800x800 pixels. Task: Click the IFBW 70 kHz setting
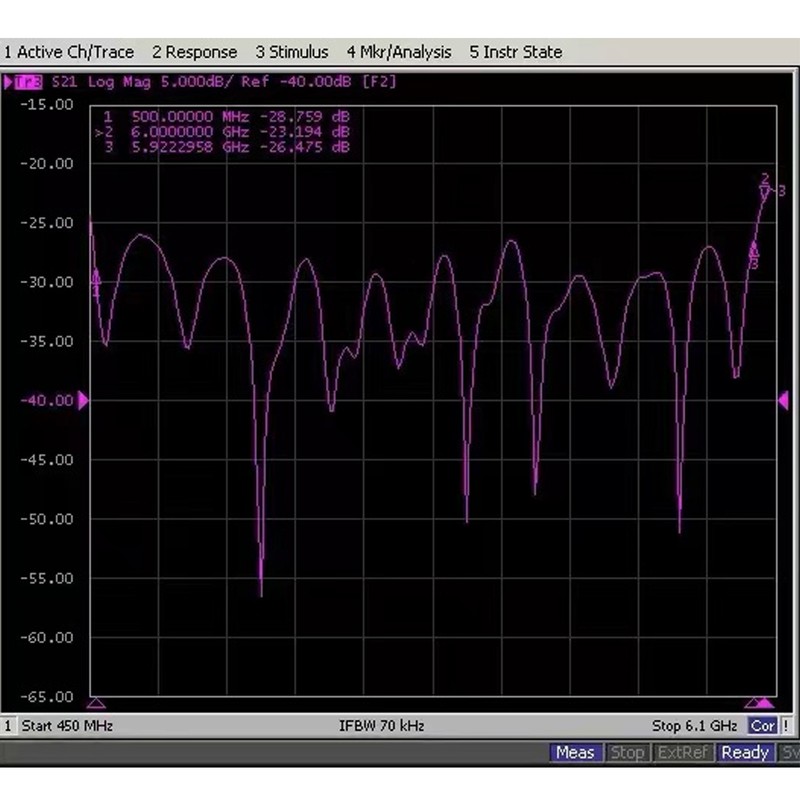coord(383,726)
